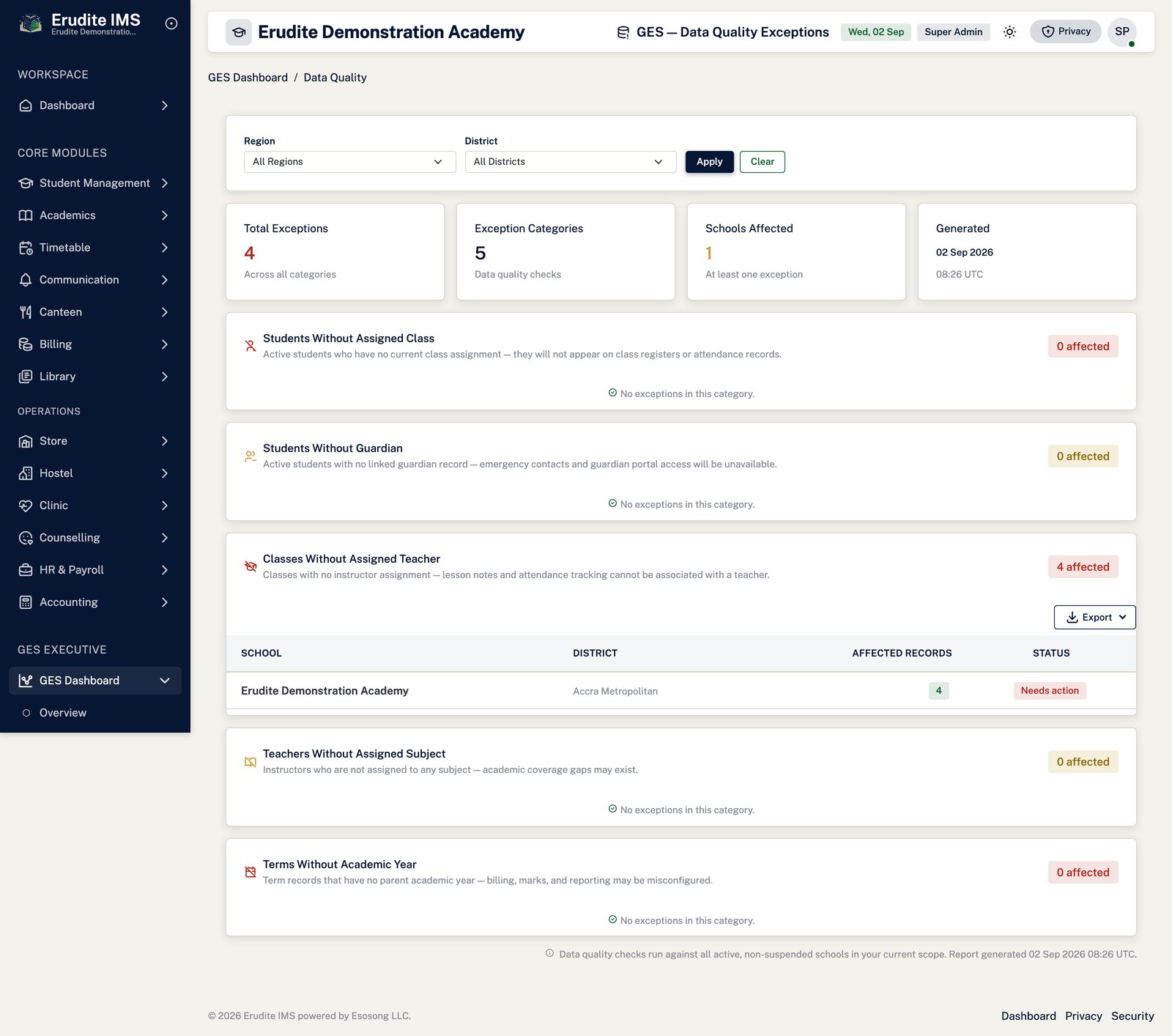Open the footer Security link

tap(1132, 1016)
